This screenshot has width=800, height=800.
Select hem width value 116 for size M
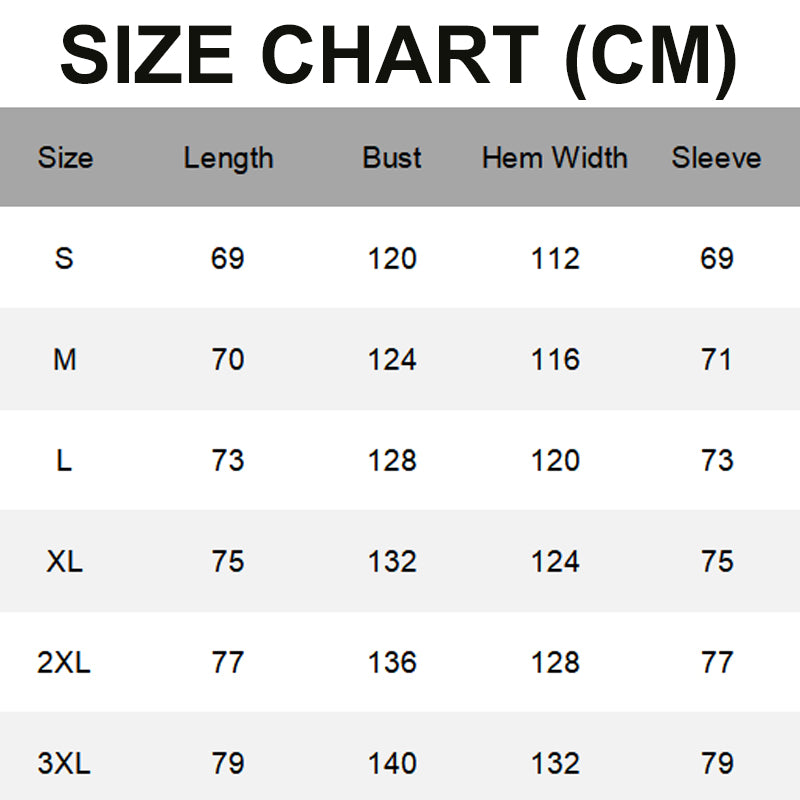click(555, 360)
